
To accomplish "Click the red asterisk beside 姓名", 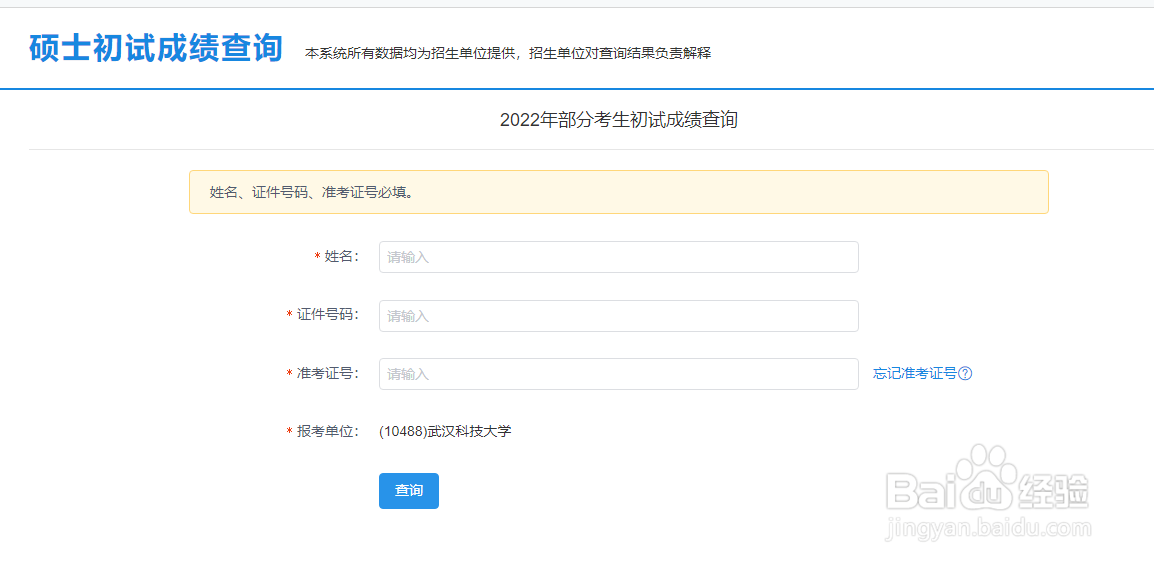I will 318,257.
